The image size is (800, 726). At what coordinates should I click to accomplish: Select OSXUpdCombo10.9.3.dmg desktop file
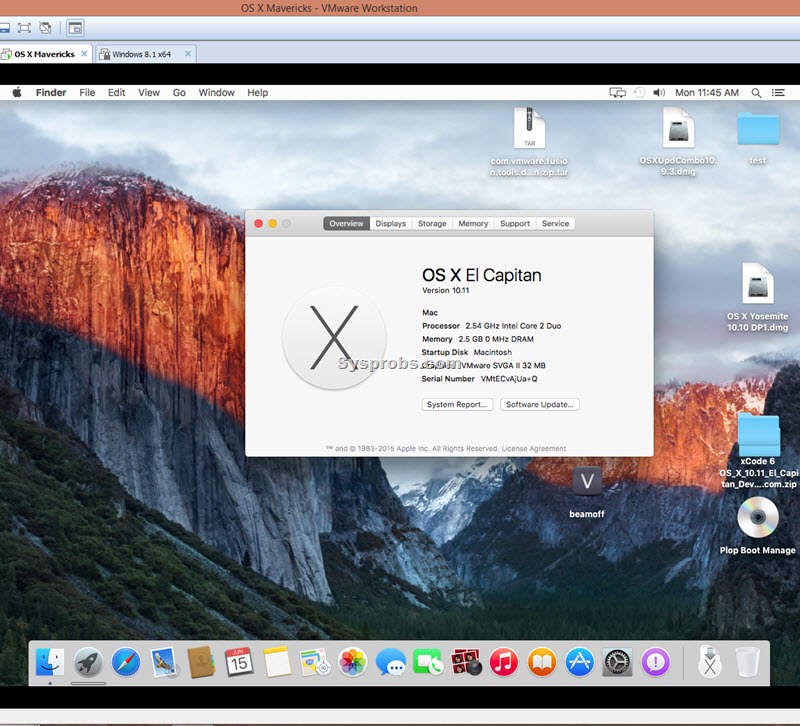(678, 142)
